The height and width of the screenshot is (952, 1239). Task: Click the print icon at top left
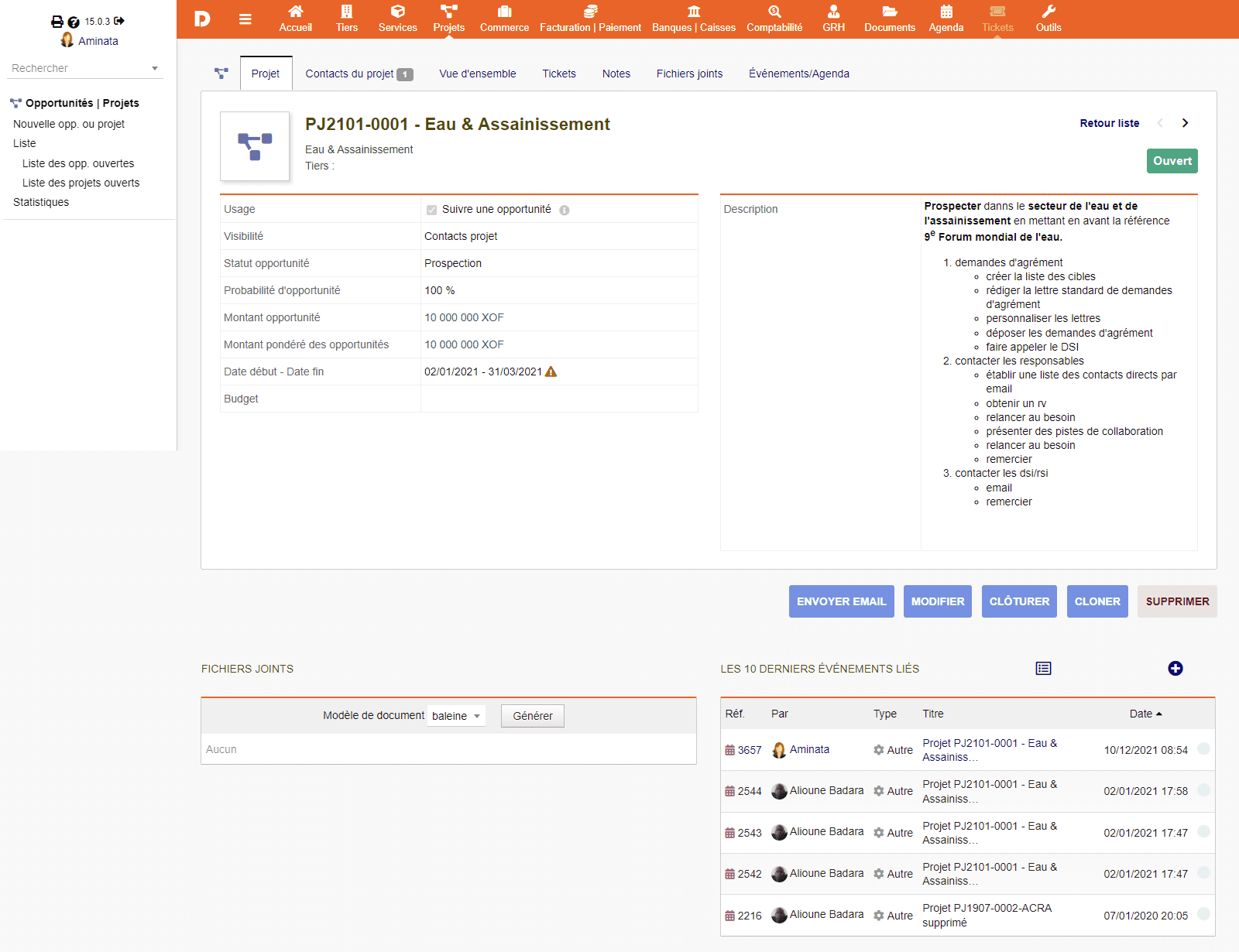tap(57, 22)
